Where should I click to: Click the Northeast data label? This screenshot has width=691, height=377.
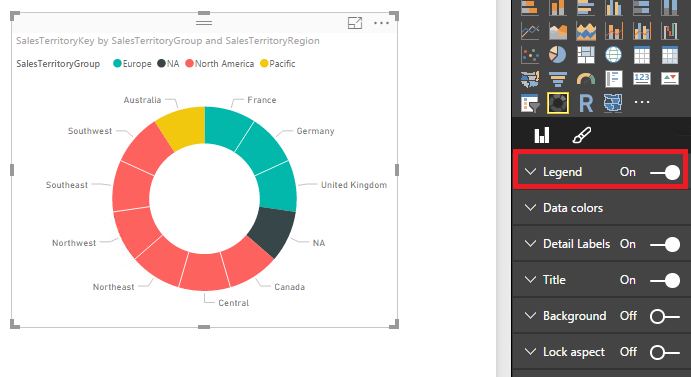tap(113, 287)
